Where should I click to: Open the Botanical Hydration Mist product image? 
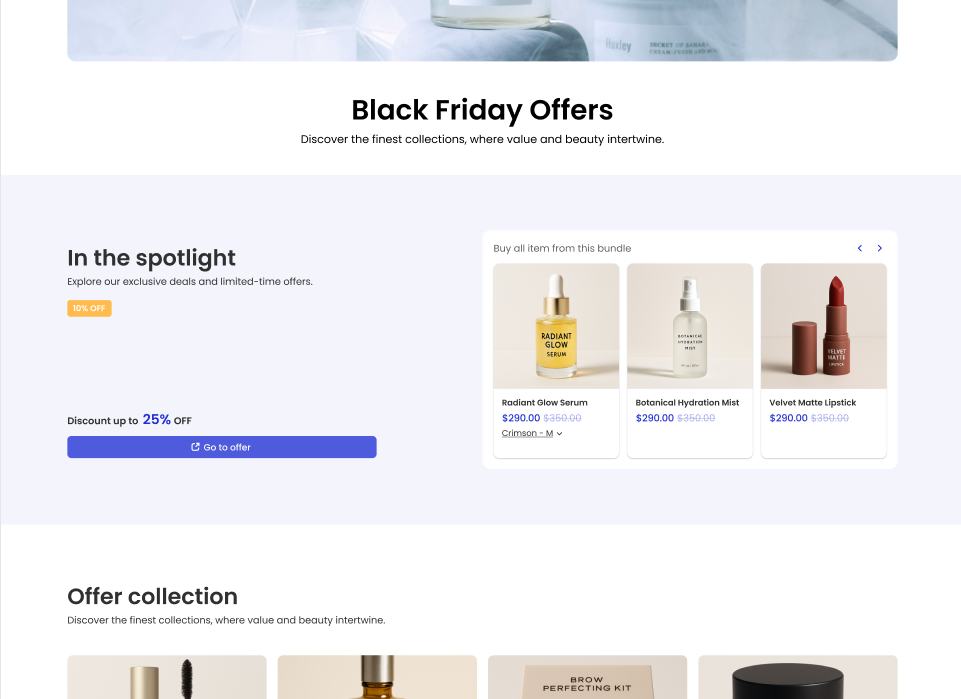(690, 326)
